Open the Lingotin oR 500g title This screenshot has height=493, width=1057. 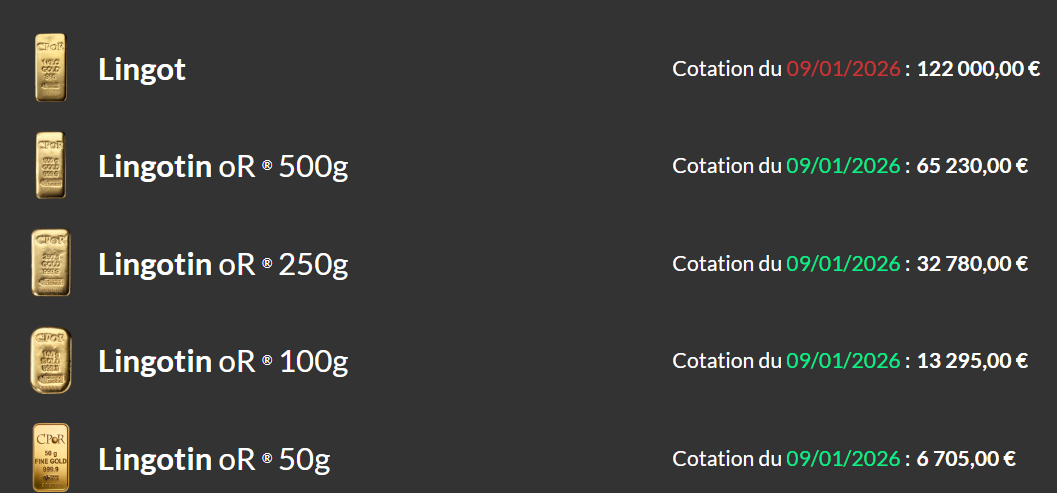223,166
